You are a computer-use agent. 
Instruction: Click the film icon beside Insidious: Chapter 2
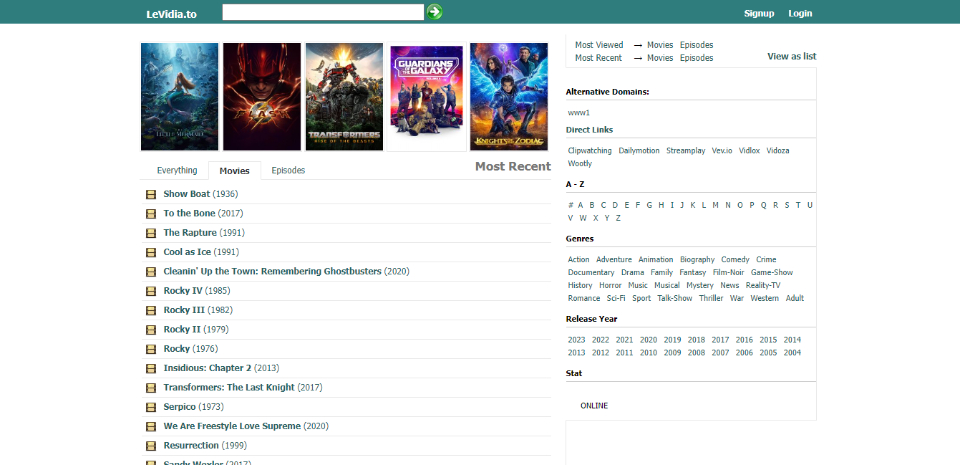click(151, 369)
